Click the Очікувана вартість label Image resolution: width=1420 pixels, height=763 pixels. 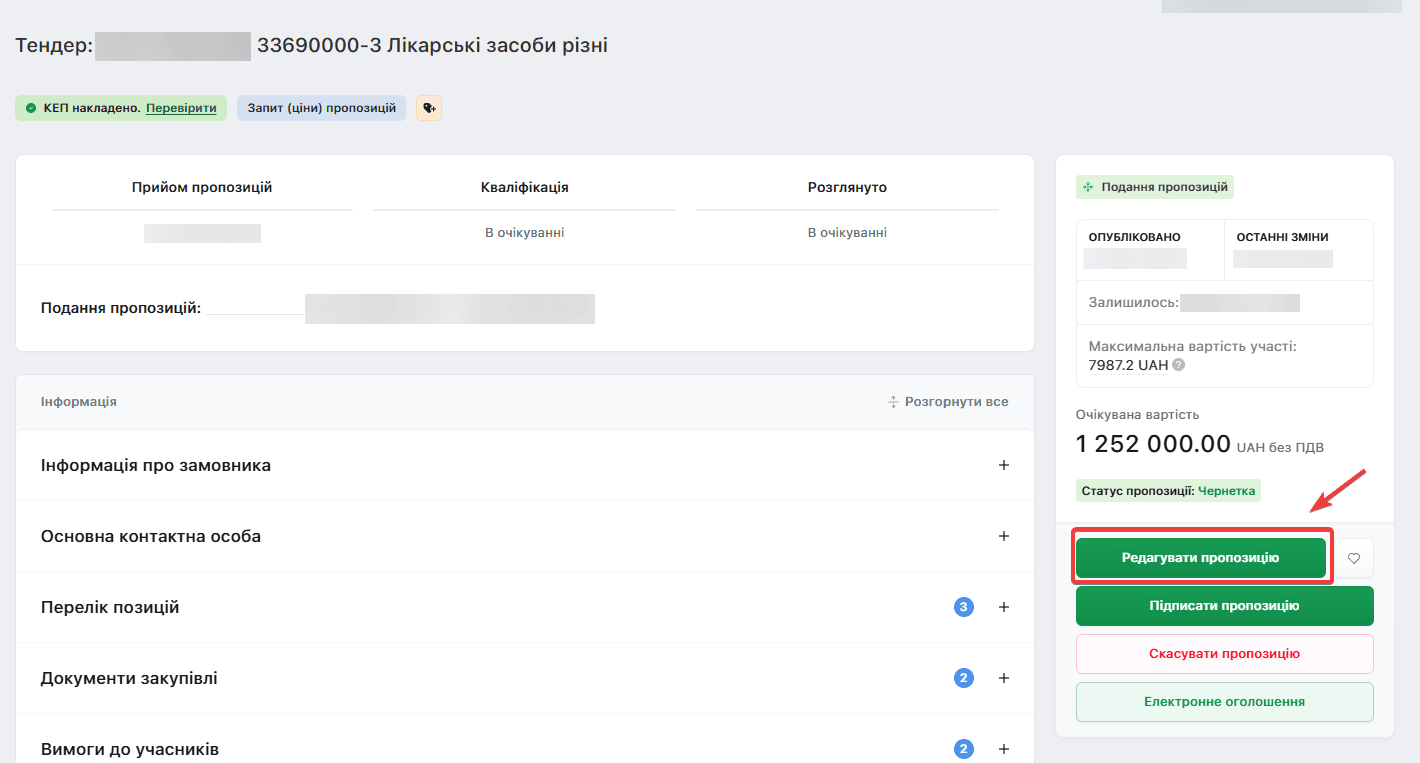pos(1137,415)
